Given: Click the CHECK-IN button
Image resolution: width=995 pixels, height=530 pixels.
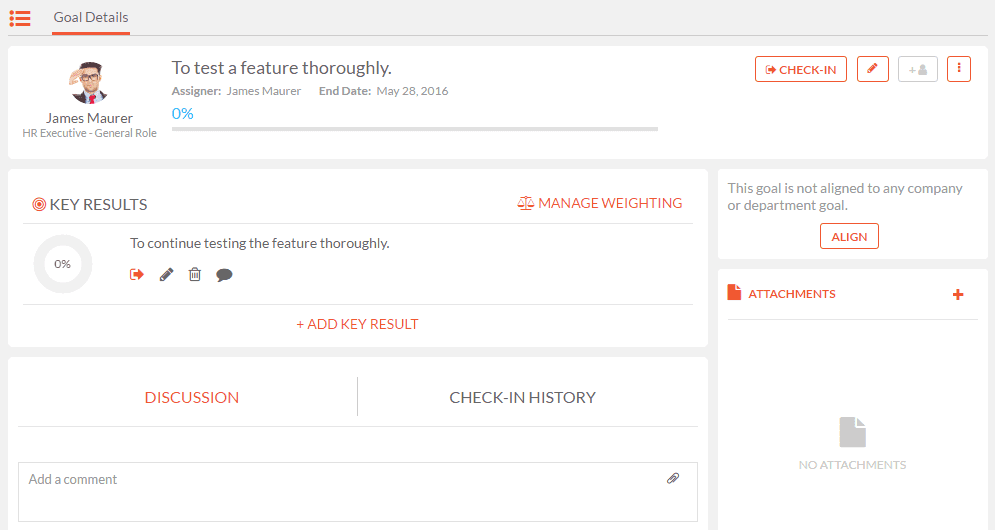Looking at the screenshot, I should pos(801,69).
